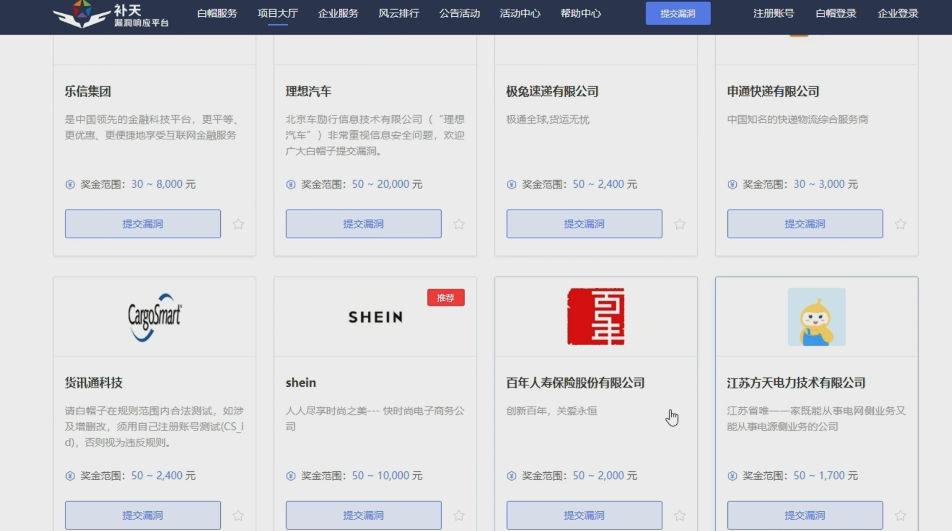Open the 申通快递有限公司 title
This screenshot has width=952, height=531.
pos(773,92)
